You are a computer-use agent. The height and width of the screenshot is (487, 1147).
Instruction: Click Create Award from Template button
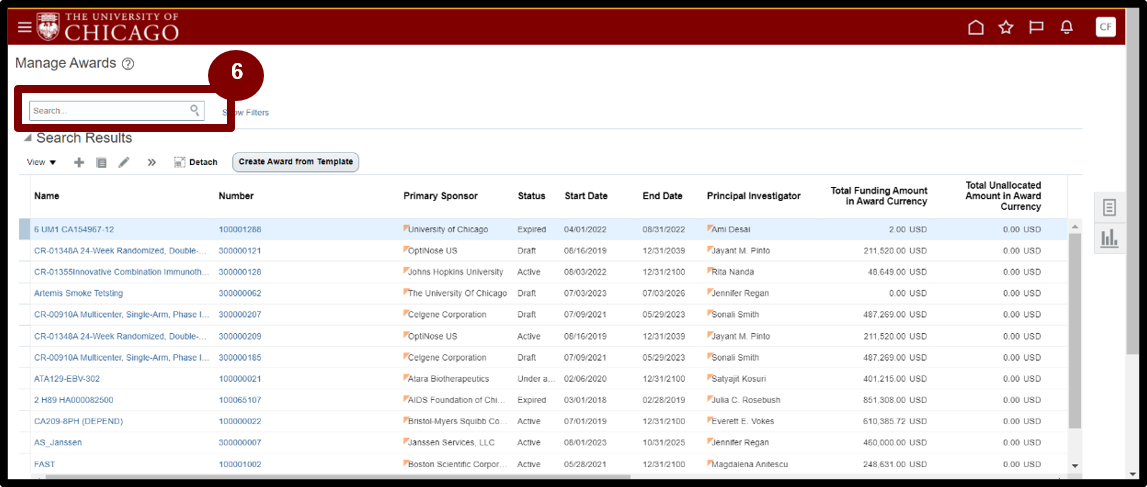[296, 162]
